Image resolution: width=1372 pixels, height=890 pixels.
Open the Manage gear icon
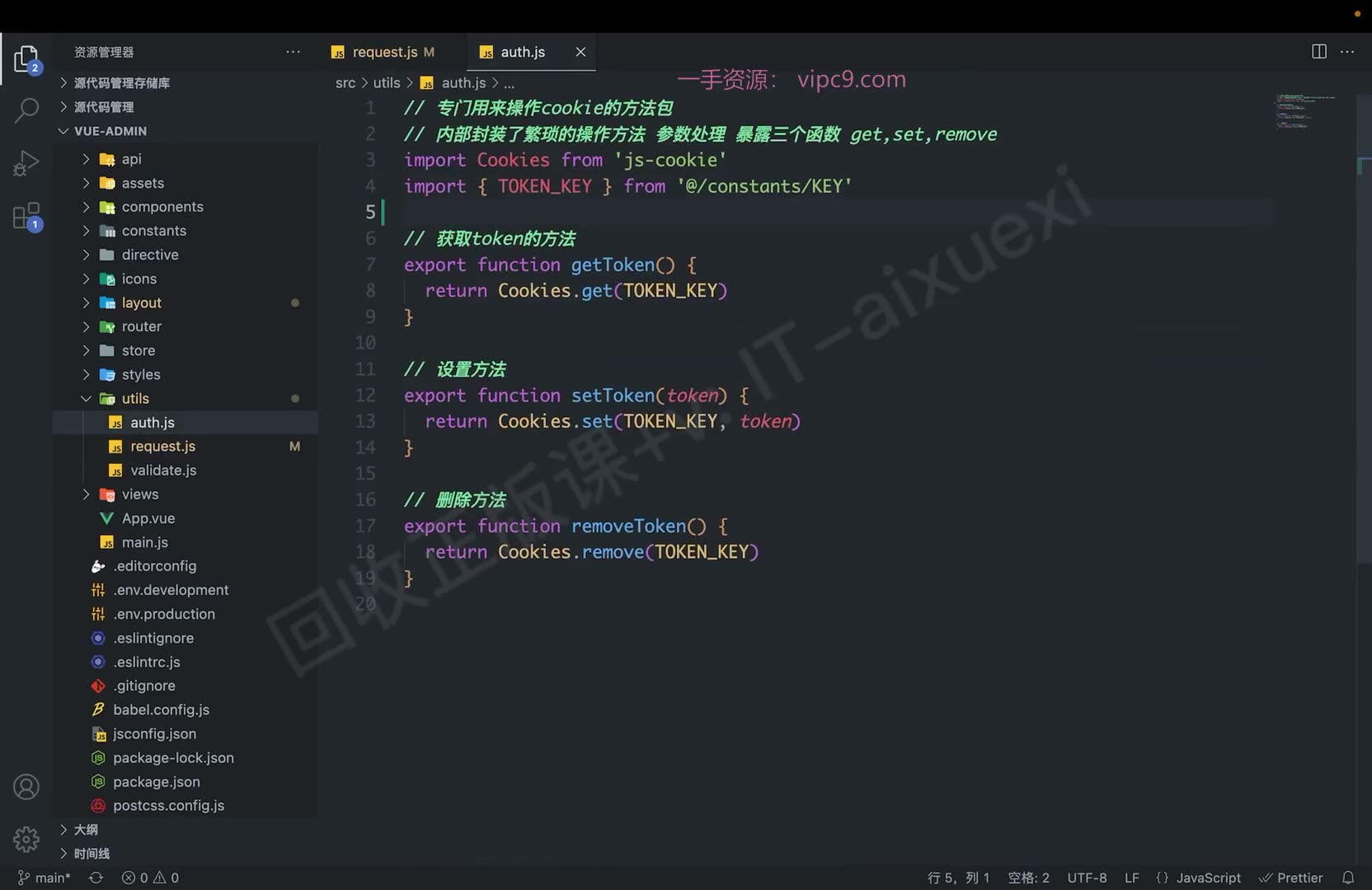tap(26, 839)
